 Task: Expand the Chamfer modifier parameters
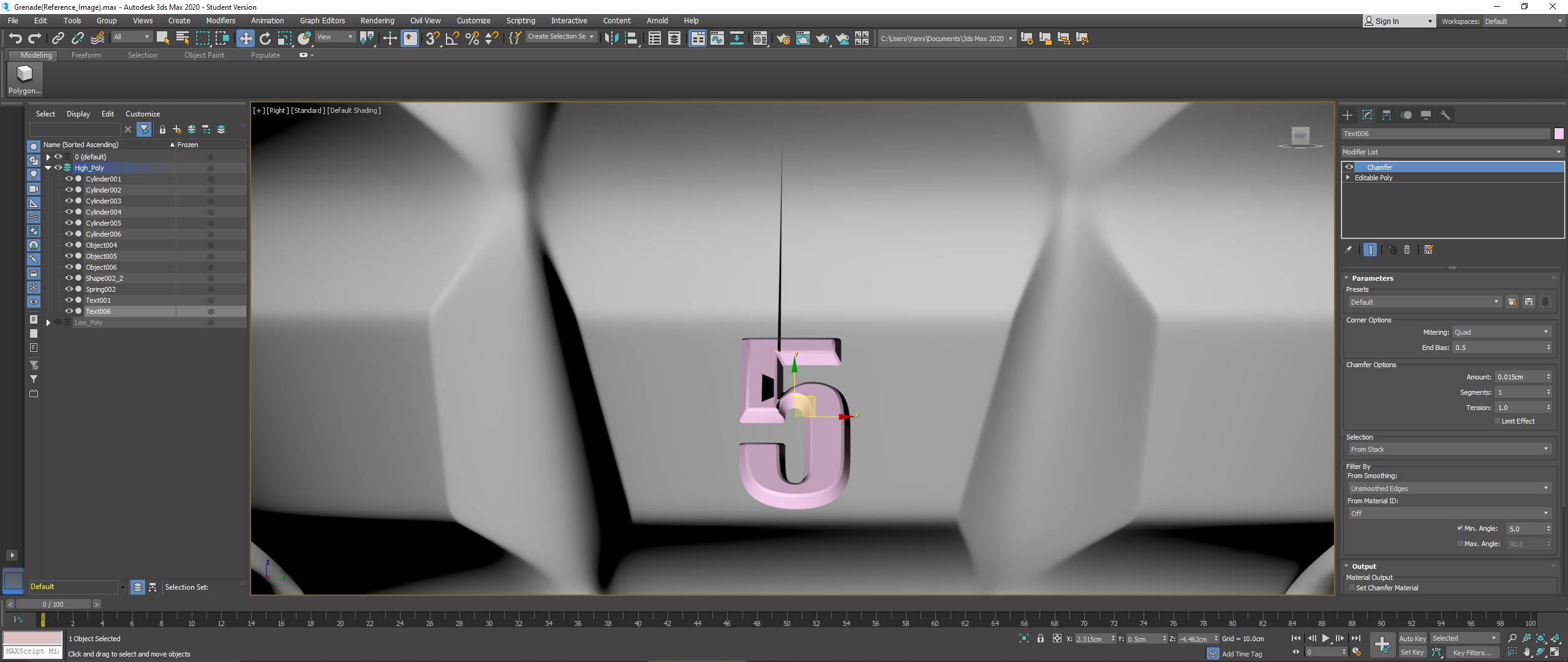click(1347, 278)
